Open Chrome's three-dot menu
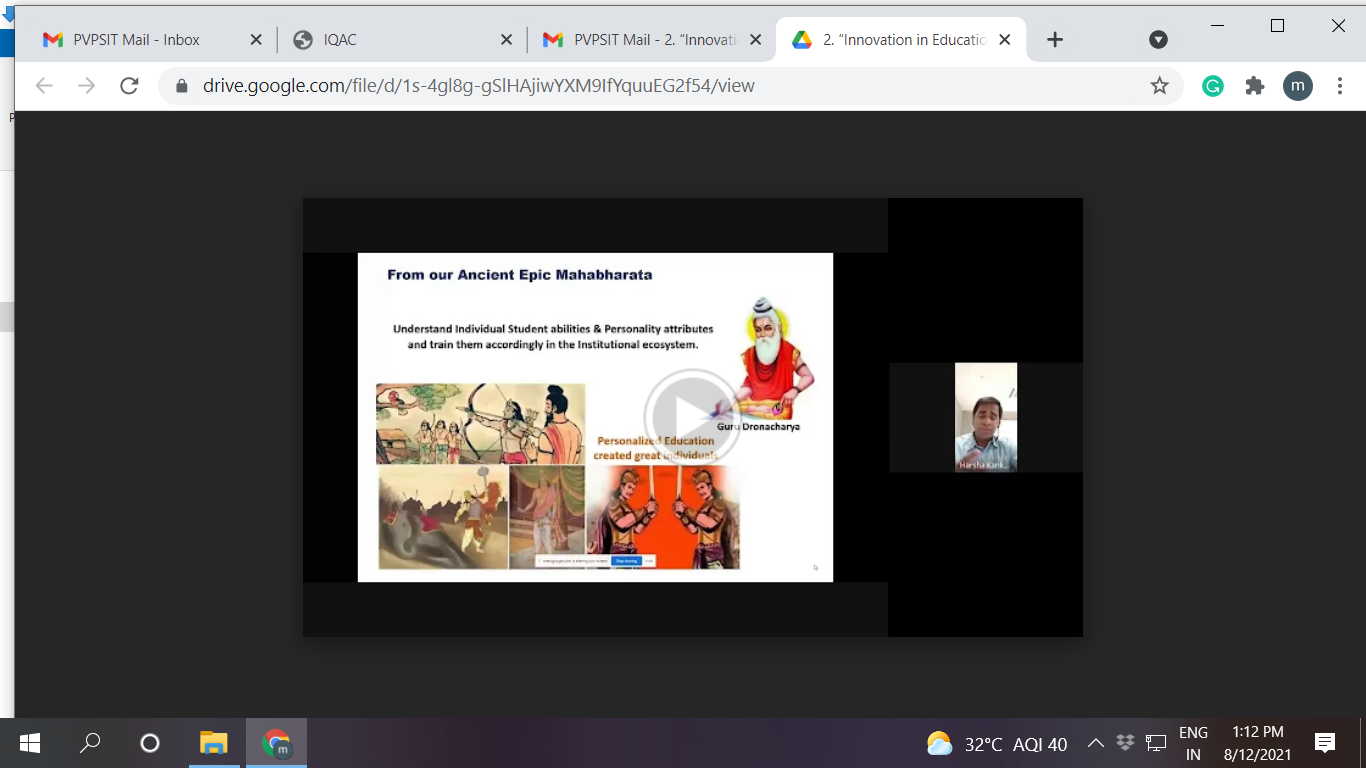 (x=1340, y=86)
